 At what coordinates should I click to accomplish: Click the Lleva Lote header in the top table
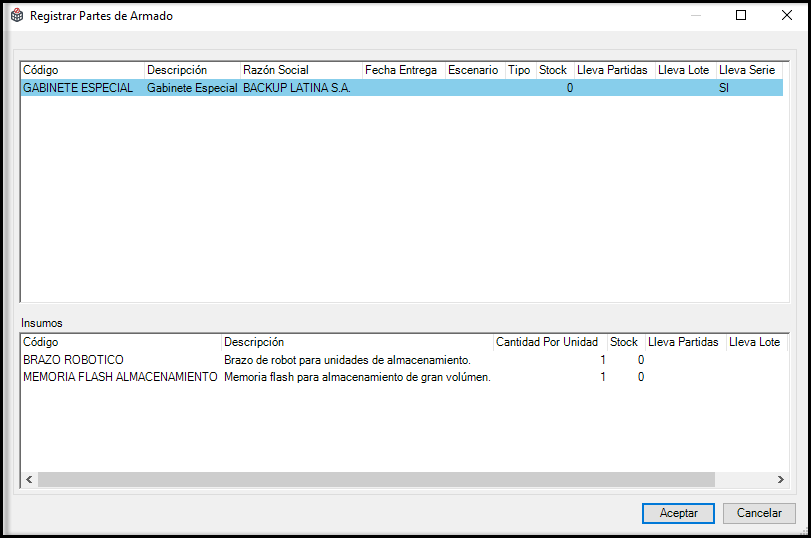(x=685, y=70)
